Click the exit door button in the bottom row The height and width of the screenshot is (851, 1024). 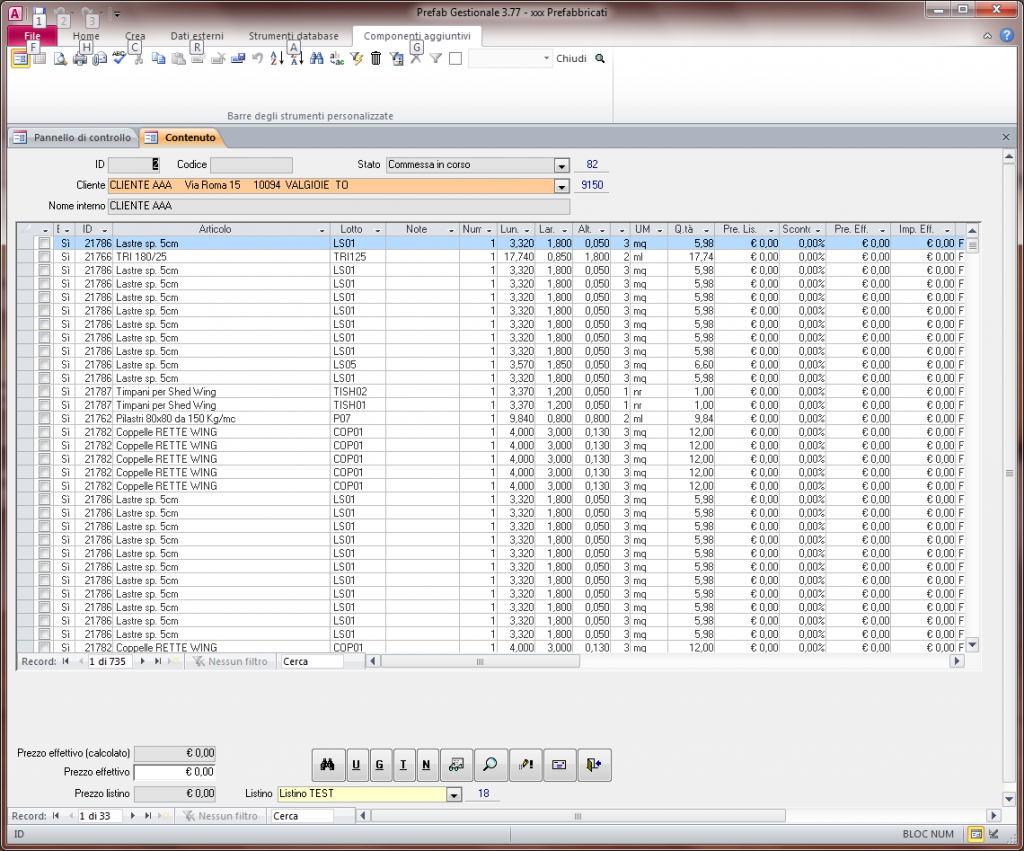click(x=594, y=765)
